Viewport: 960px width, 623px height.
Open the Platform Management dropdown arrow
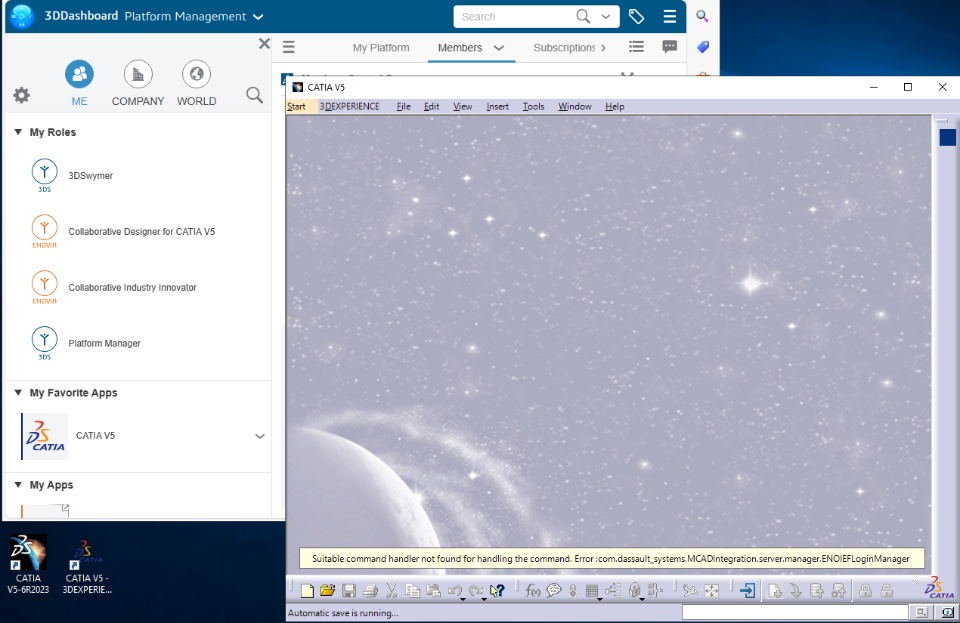[x=258, y=17]
